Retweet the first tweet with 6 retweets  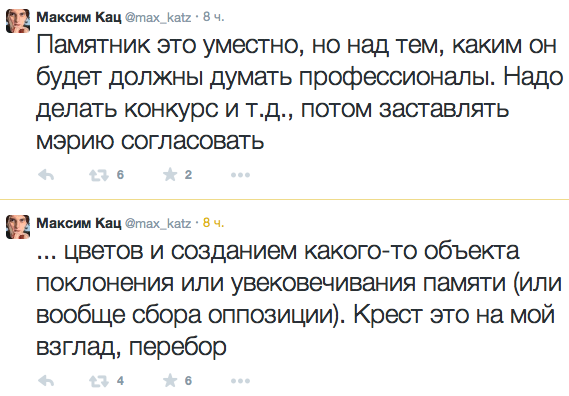coord(99,175)
